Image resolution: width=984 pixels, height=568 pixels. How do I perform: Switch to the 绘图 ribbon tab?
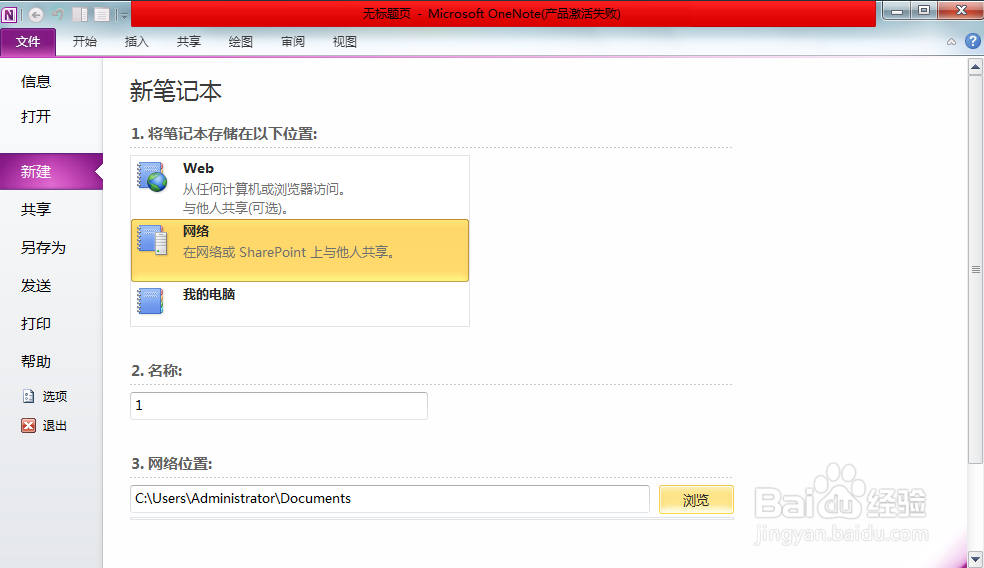[x=240, y=41]
